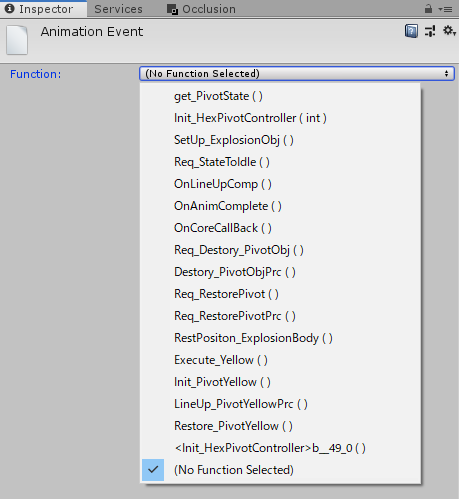Open the component gear settings menu

[449, 31]
